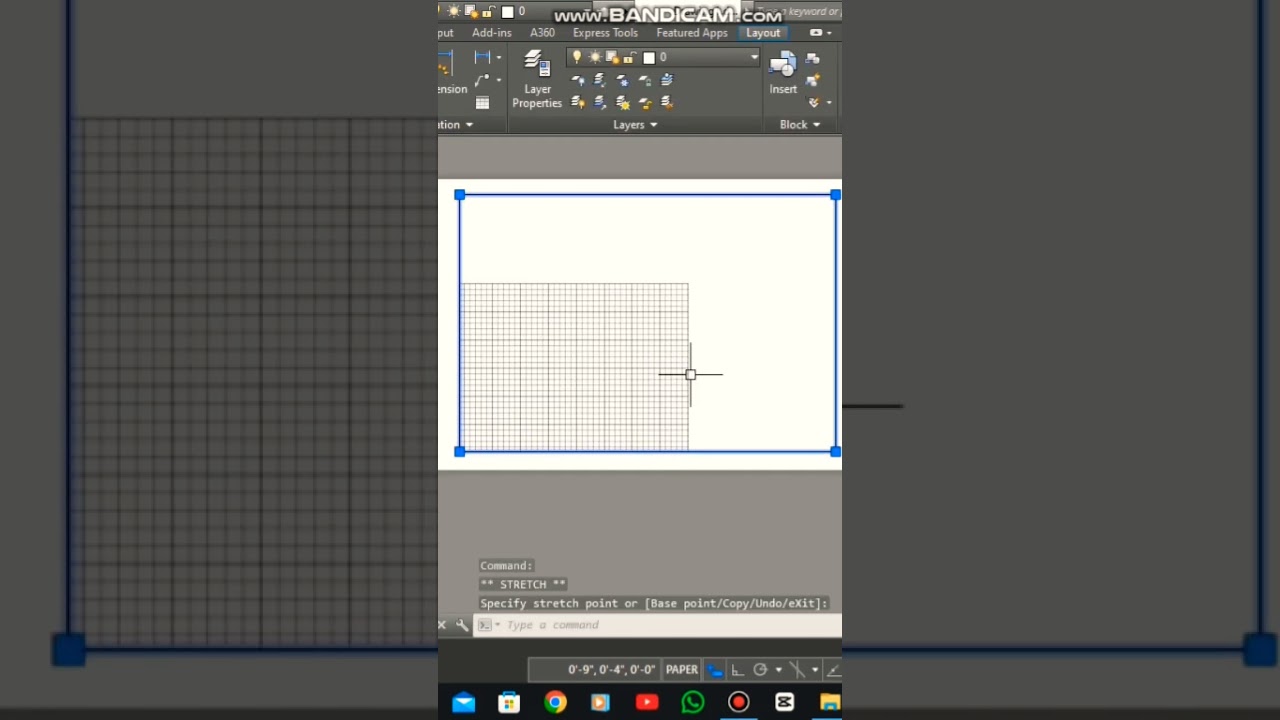The image size is (1280, 720).
Task: Toggle the blue active status button beside PAPER
Action: [715, 670]
